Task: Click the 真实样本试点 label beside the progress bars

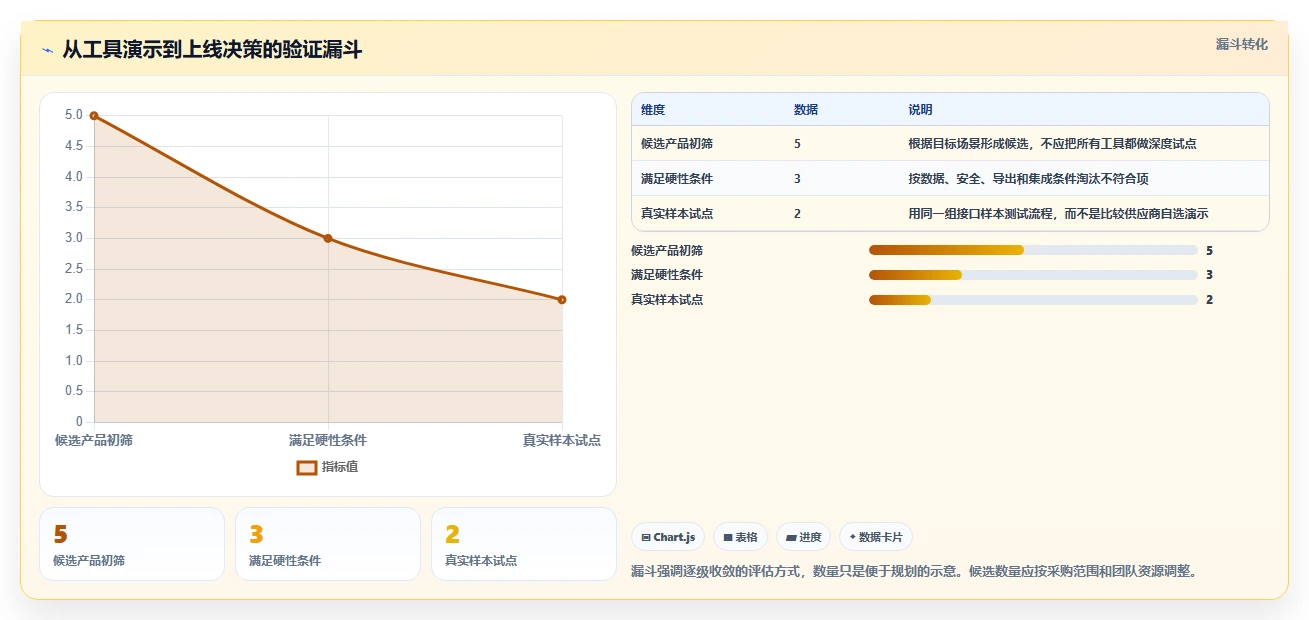Action: tap(667, 300)
